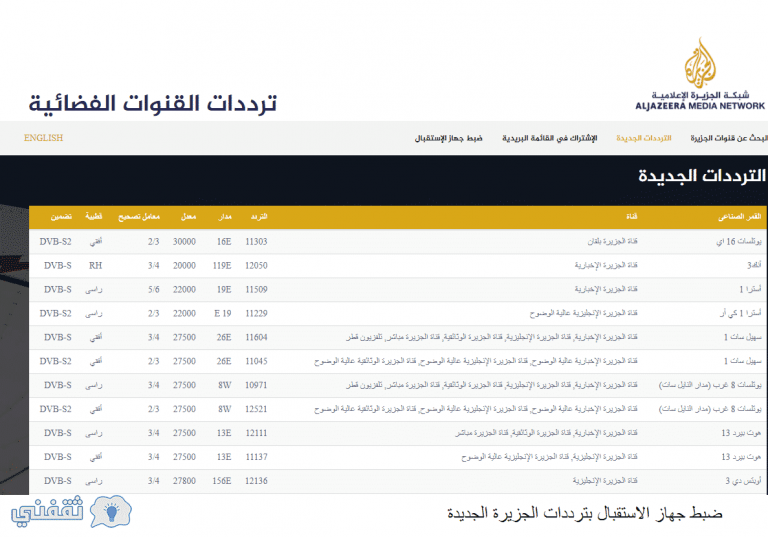Select frequency value 12111
This screenshot has height=537, width=768.
pos(256,433)
